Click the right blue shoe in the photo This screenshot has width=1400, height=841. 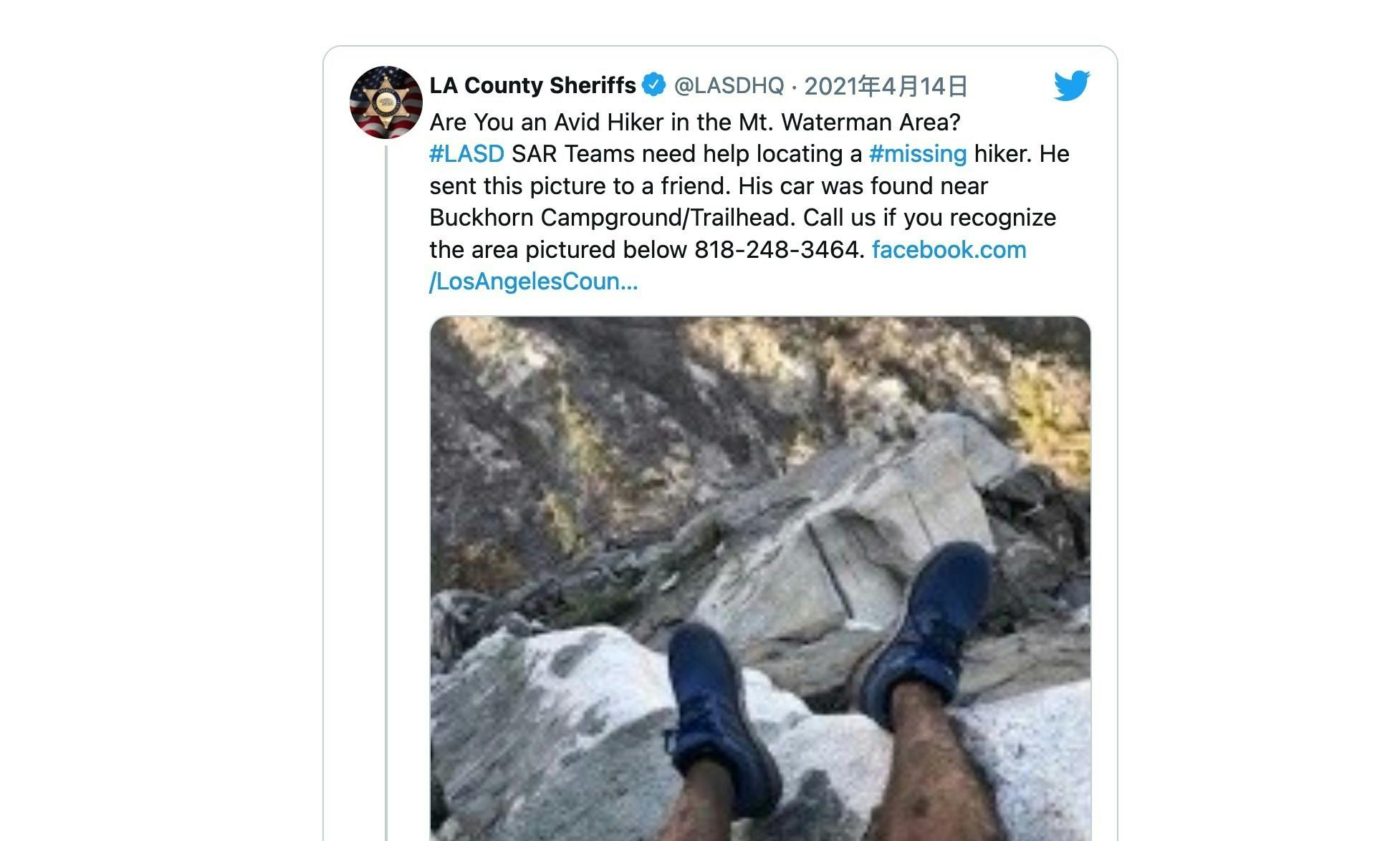(x=924, y=630)
